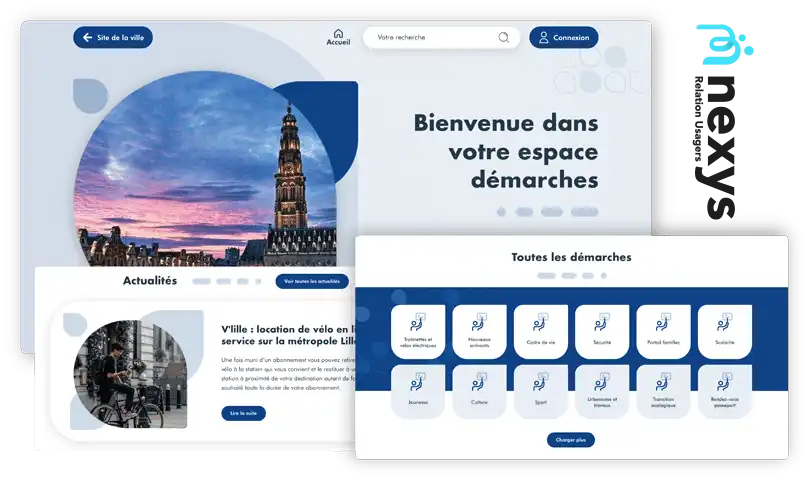Click the Toutes les démarches heading
Screen dimensions: 809x480
[x=571, y=257]
